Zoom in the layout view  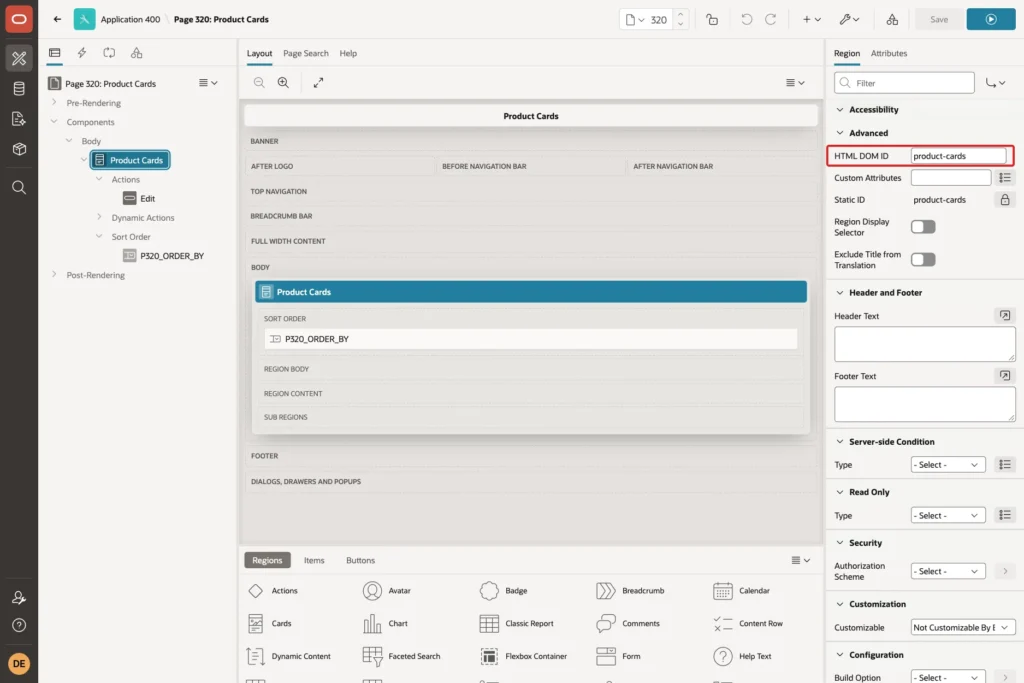283,82
